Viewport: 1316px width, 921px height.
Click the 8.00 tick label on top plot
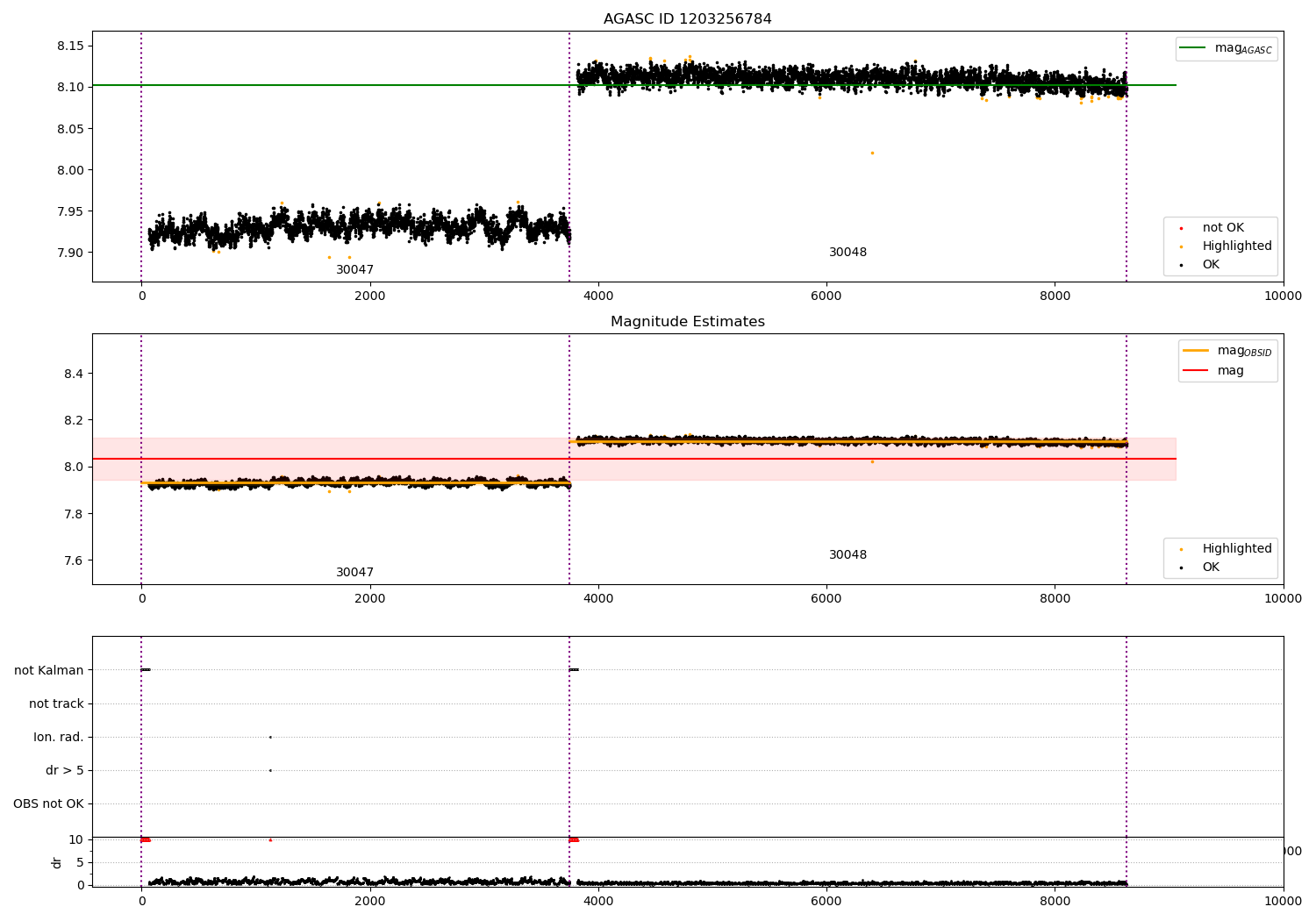click(x=69, y=170)
